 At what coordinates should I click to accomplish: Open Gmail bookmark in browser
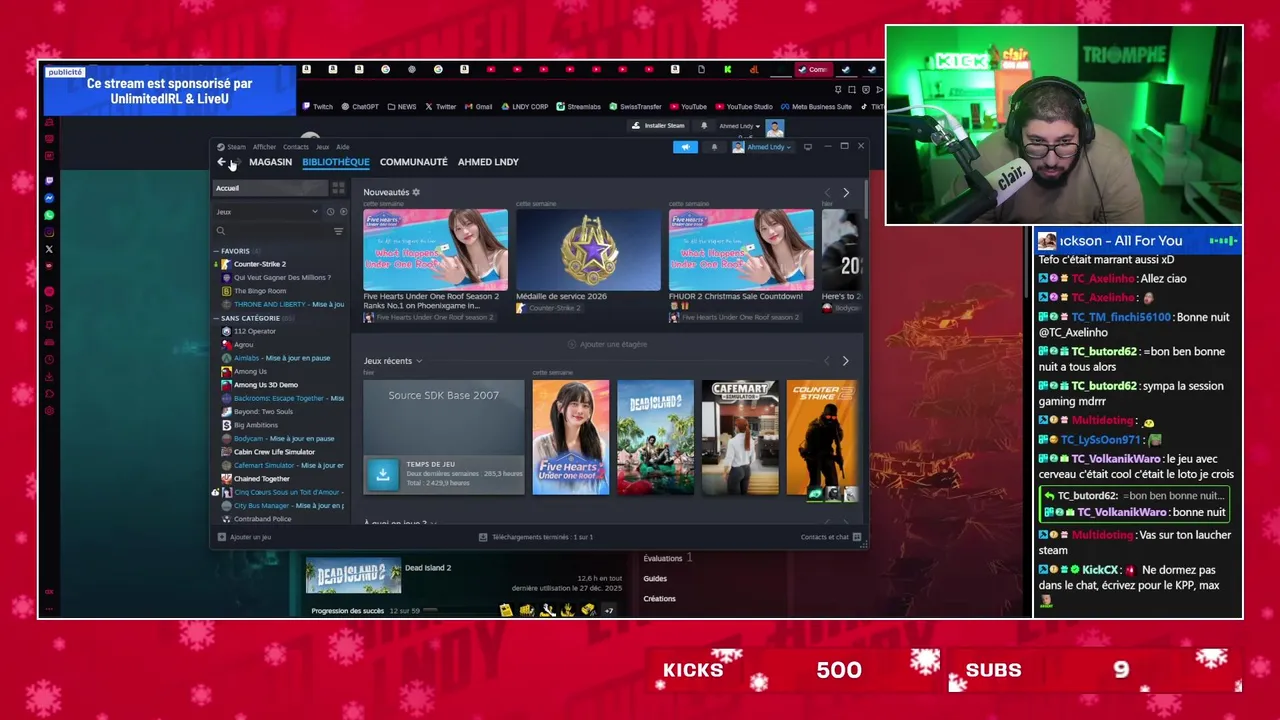coord(478,107)
